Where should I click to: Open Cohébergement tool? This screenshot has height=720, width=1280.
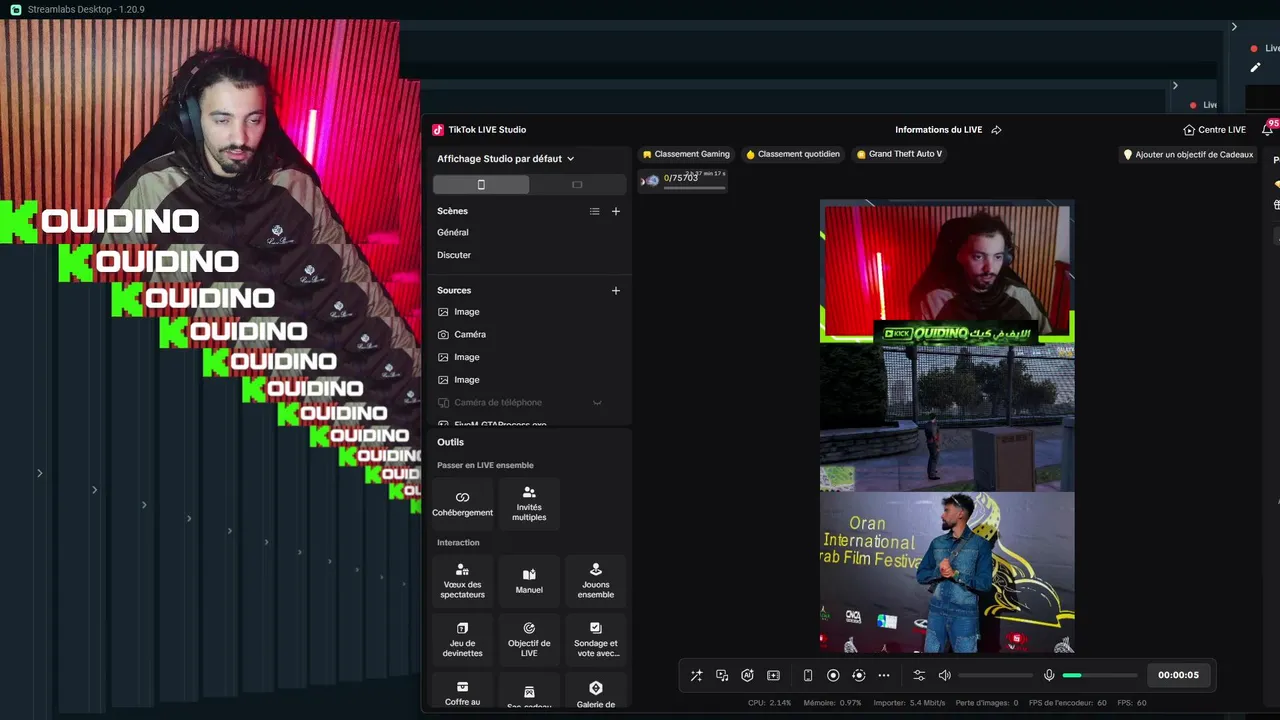(462, 504)
